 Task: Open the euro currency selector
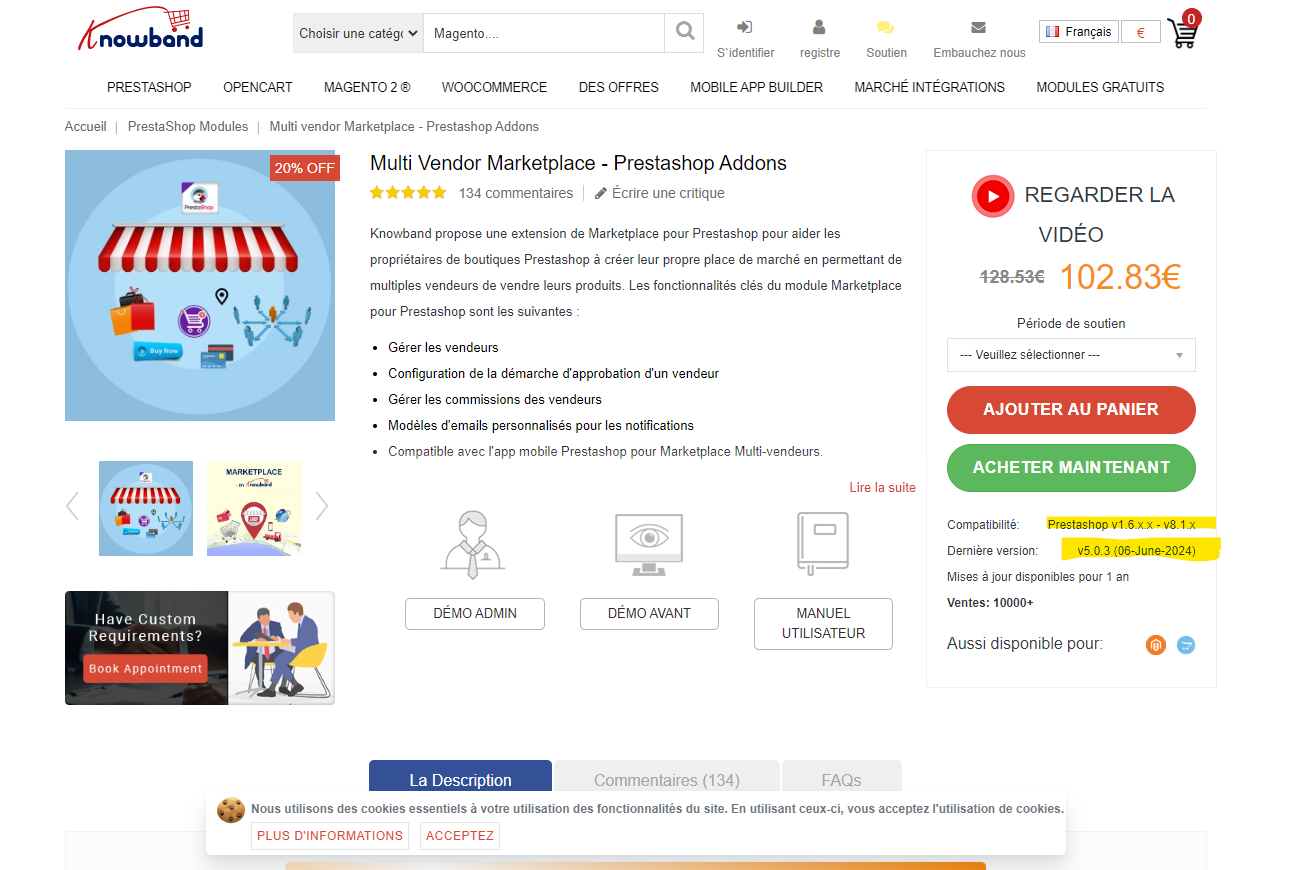coord(1140,32)
